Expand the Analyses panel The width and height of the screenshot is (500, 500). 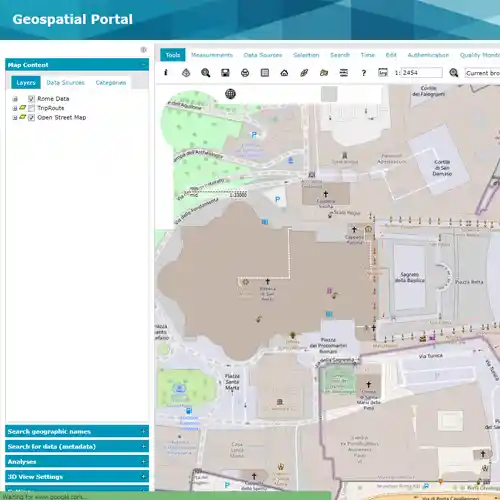coord(144,462)
